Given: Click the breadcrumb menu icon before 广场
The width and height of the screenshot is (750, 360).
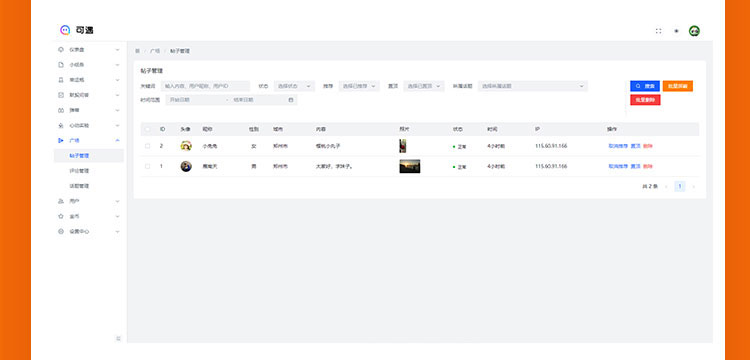Looking at the screenshot, I should [x=138, y=51].
